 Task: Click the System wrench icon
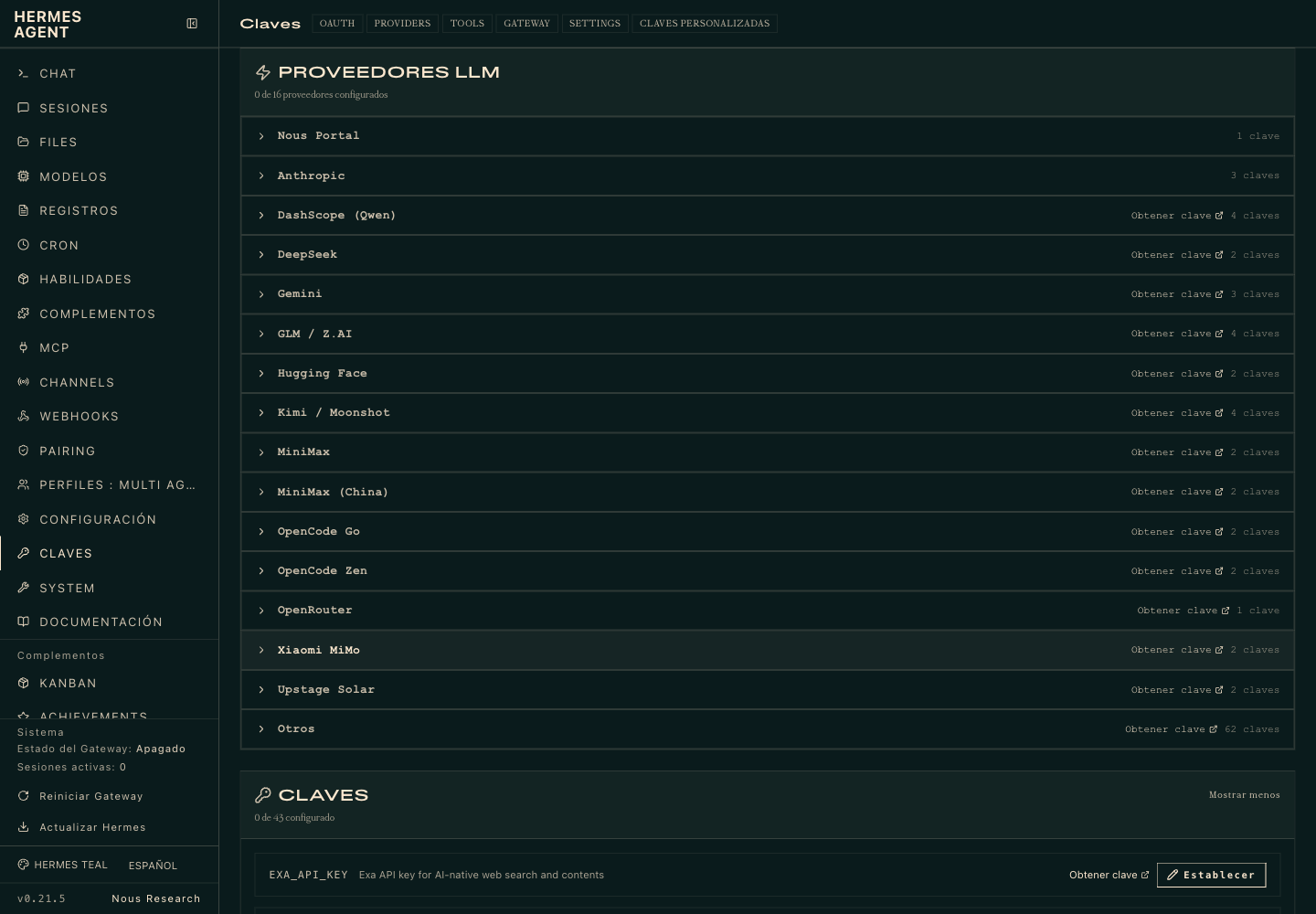coord(24,588)
